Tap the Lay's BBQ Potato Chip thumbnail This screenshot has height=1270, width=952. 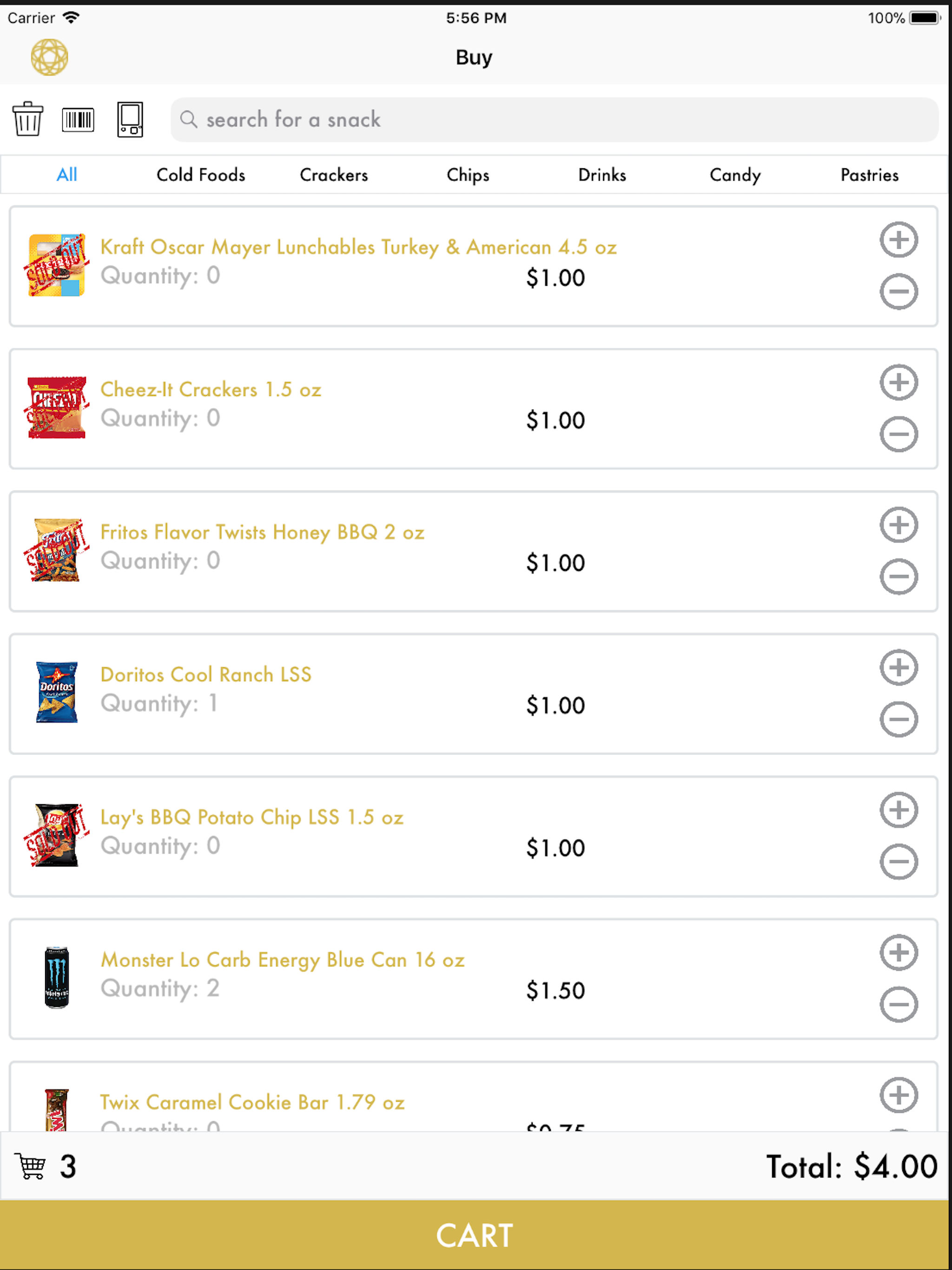click(56, 835)
